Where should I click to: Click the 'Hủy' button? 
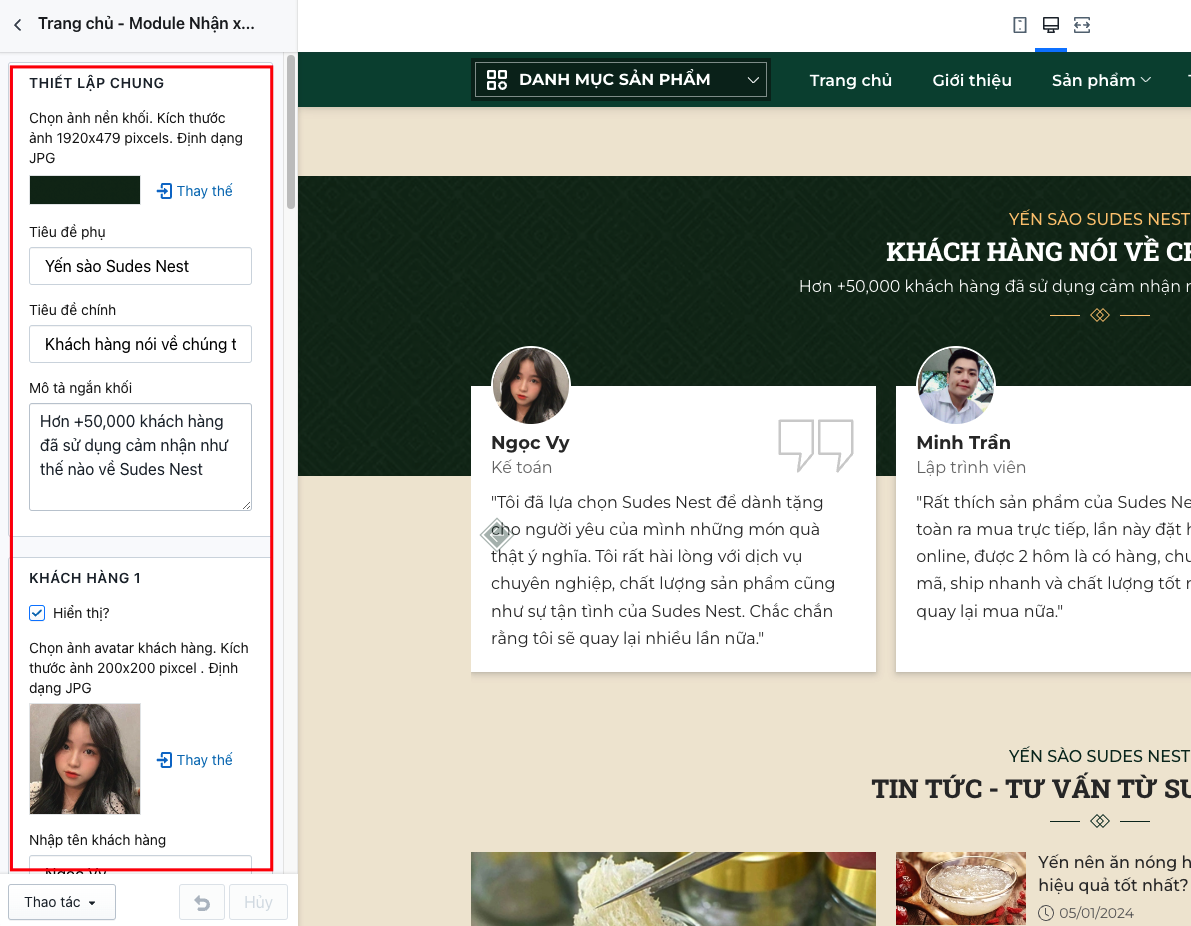pos(258,902)
